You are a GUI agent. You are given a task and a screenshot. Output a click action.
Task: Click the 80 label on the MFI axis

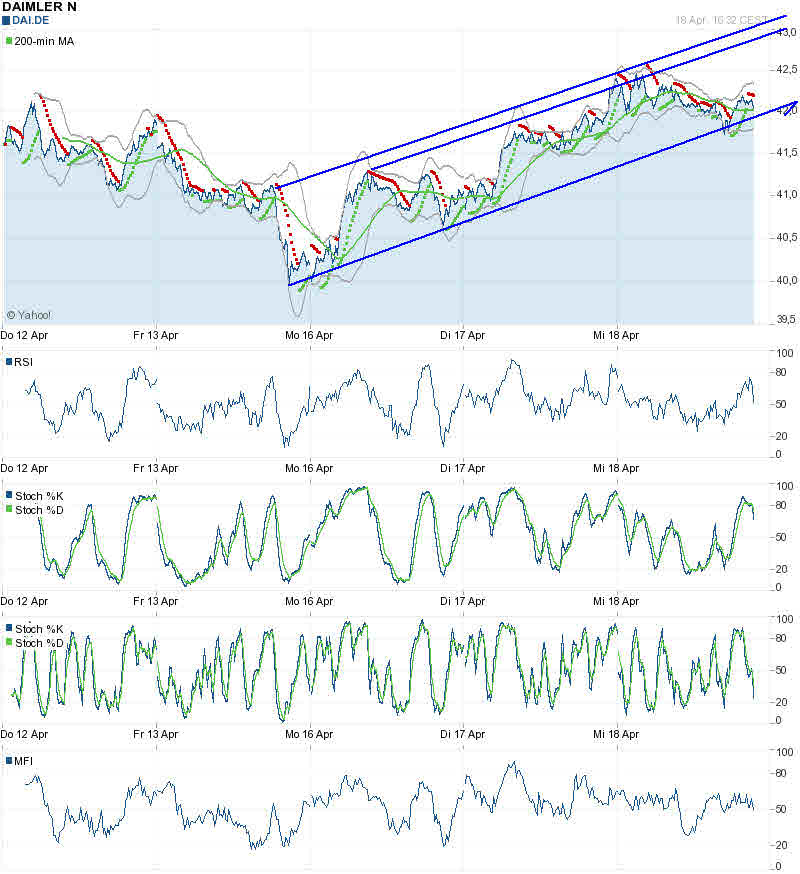tap(782, 773)
